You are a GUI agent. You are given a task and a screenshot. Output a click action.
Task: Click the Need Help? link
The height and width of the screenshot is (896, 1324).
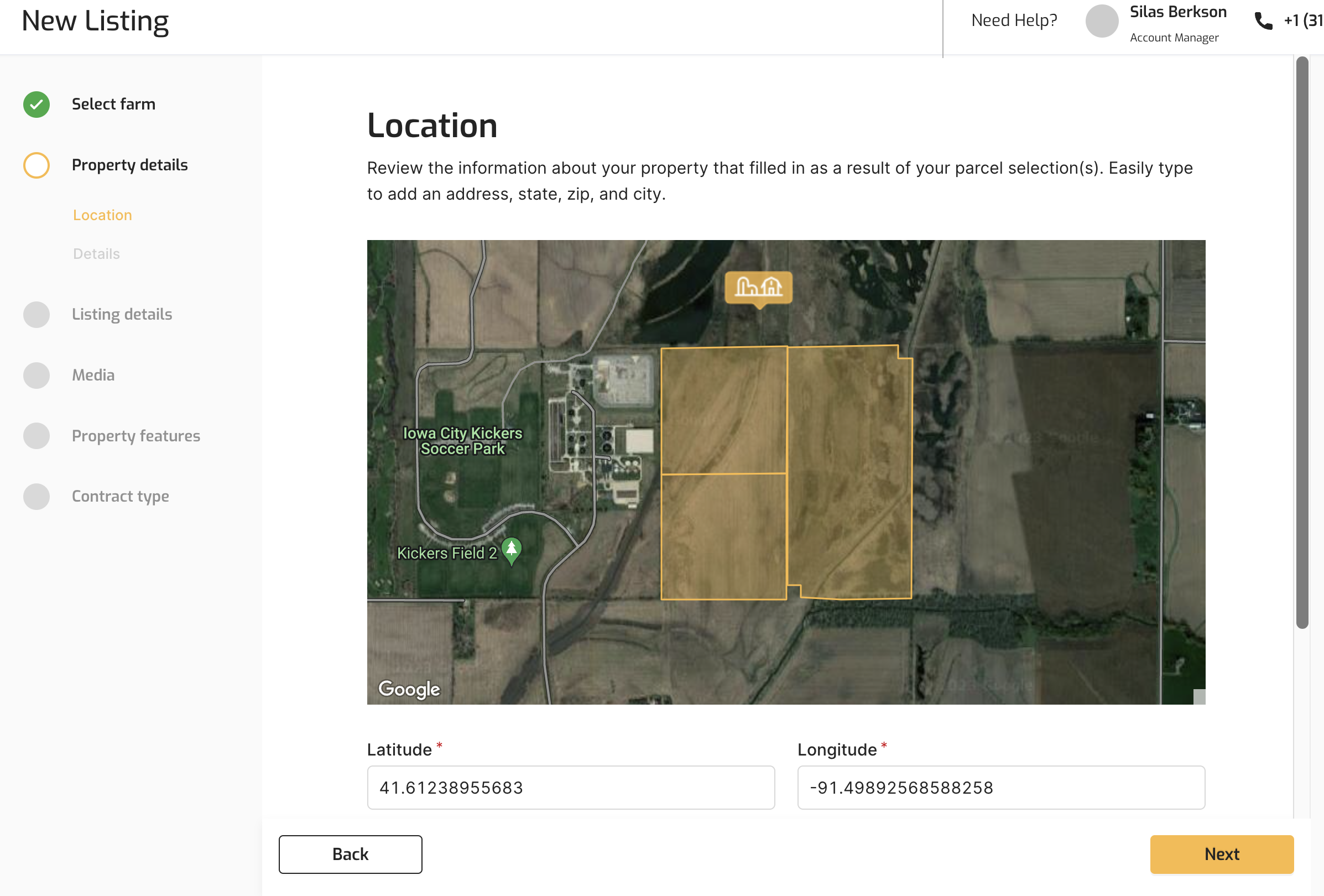coord(1014,20)
